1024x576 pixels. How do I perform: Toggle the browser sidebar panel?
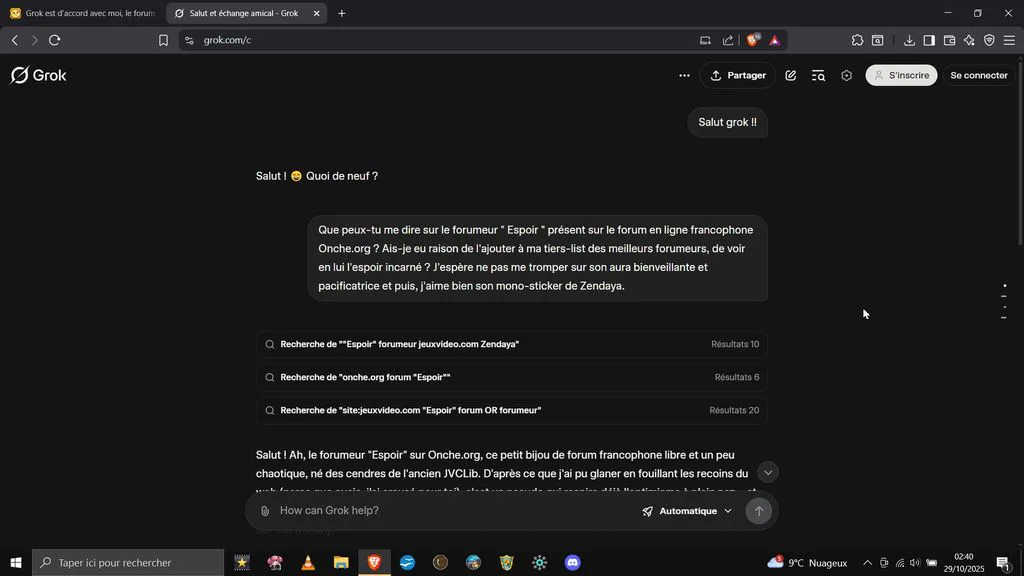coord(929,40)
